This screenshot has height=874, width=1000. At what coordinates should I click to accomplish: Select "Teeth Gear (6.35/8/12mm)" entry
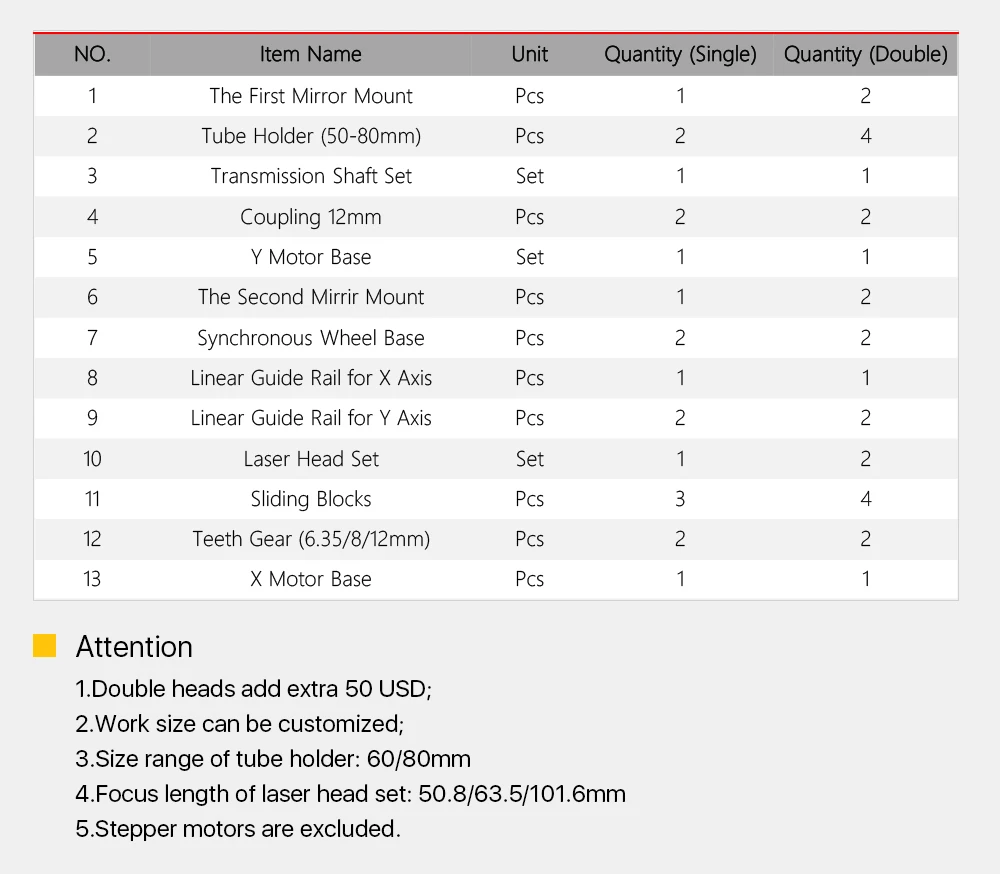tap(311, 539)
